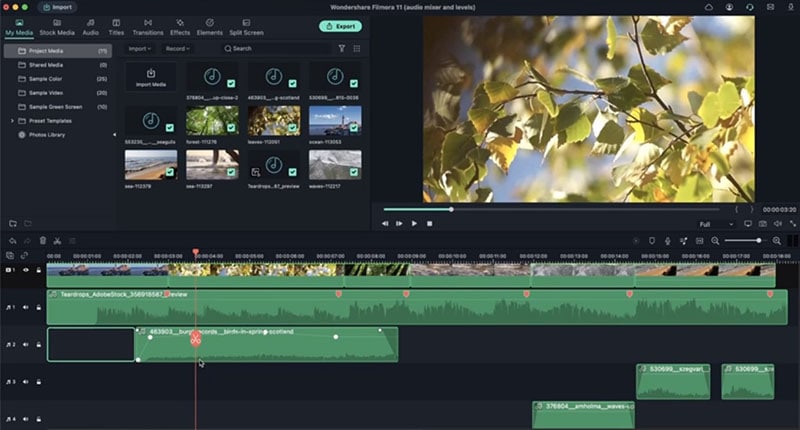Click the Split scissors icon in timeline toolbar
The height and width of the screenshot is (430, 800).
click(57, 241)
